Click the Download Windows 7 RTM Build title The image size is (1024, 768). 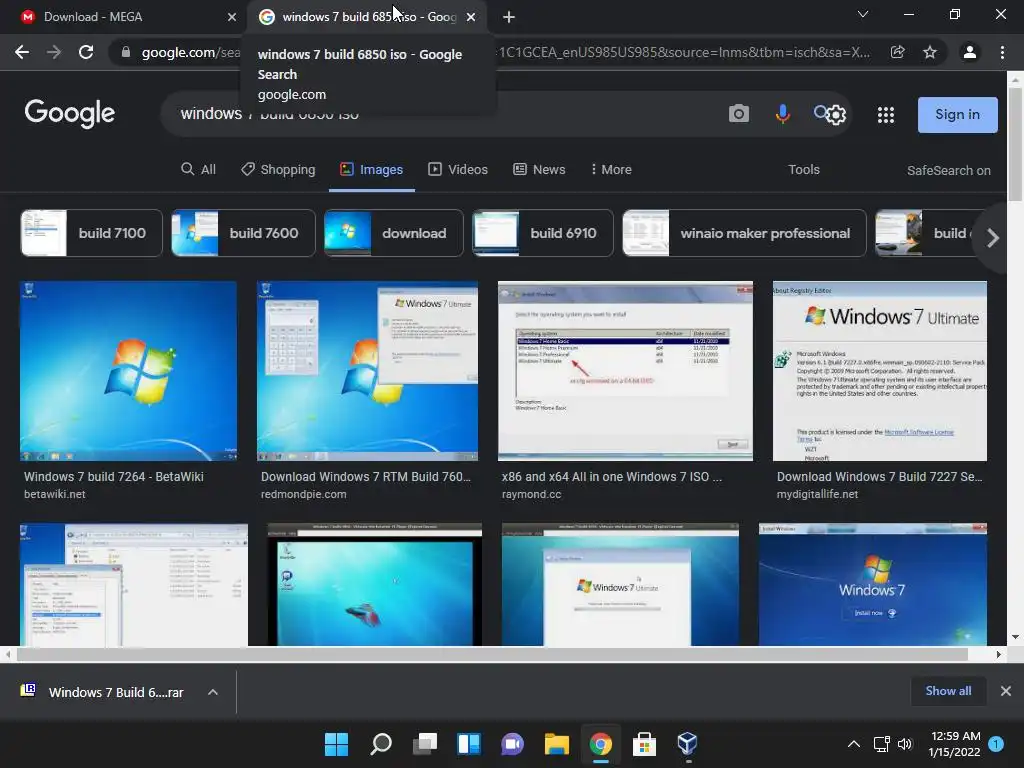(x=366, y=477)
